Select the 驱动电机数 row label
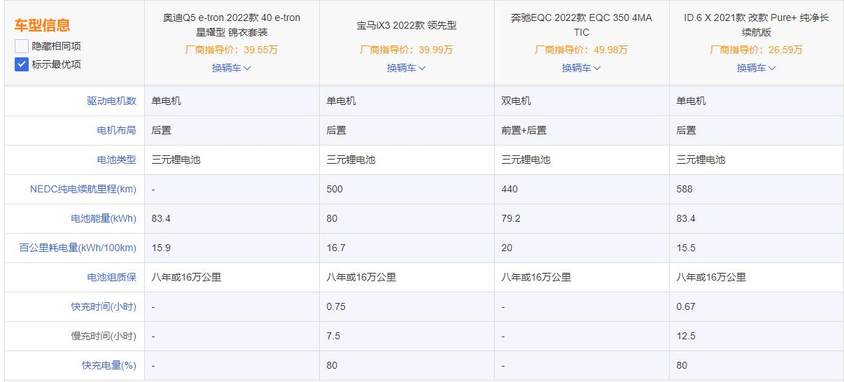Viewport: 844px width, 382px height. click(111, 101)
